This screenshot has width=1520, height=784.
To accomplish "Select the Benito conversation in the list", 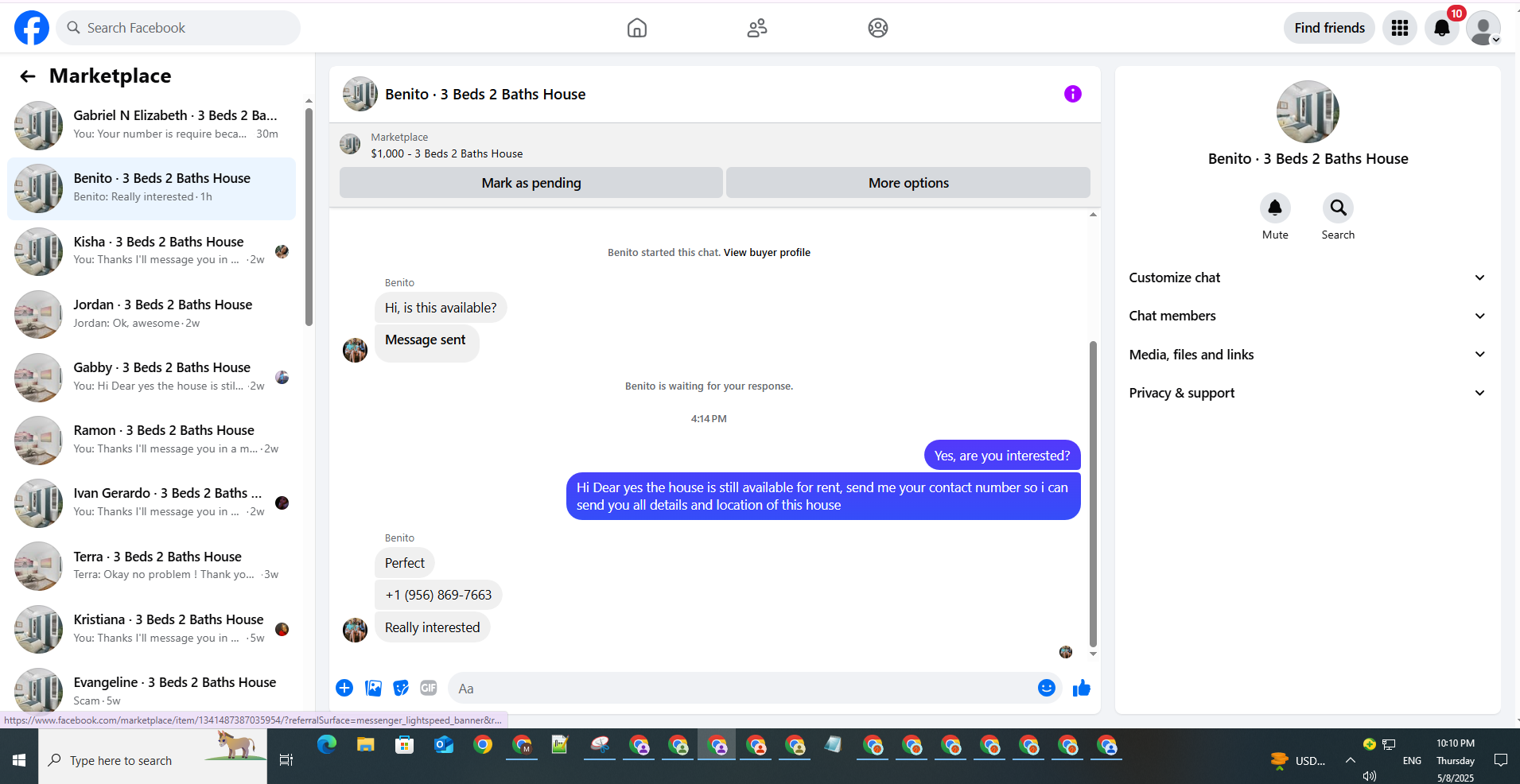I will 151,188.
